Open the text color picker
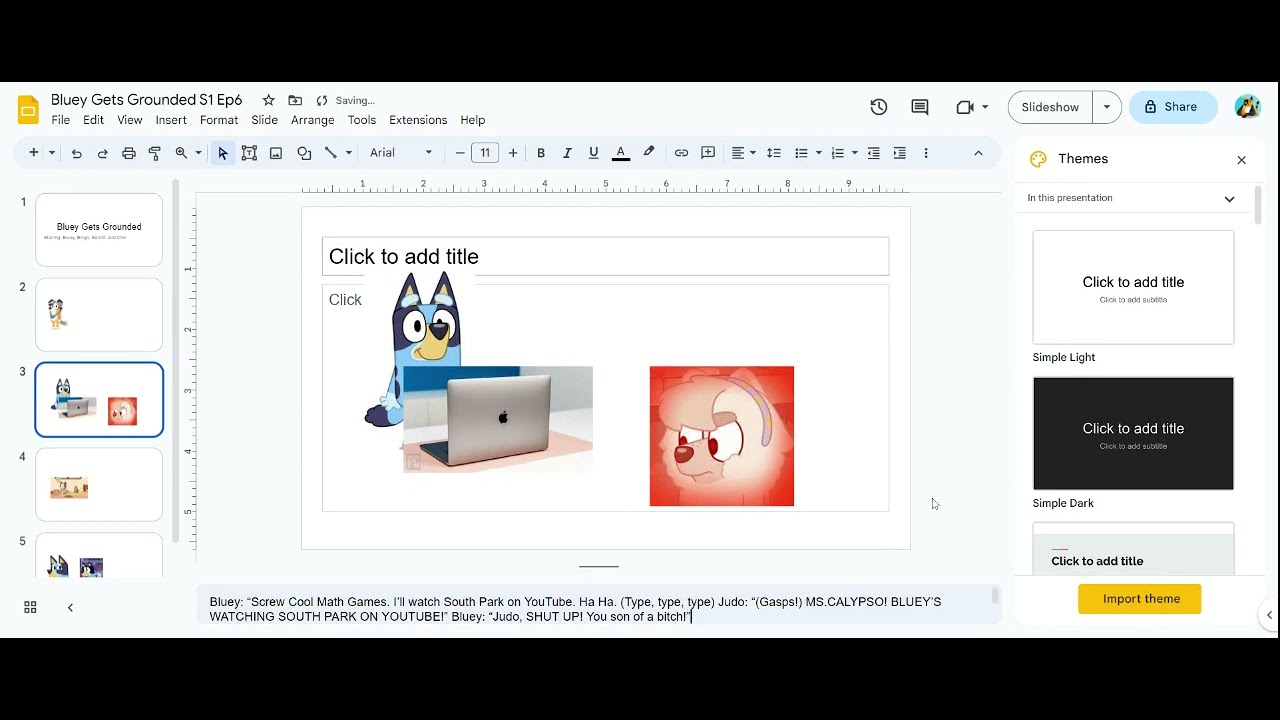 (621, 153)
